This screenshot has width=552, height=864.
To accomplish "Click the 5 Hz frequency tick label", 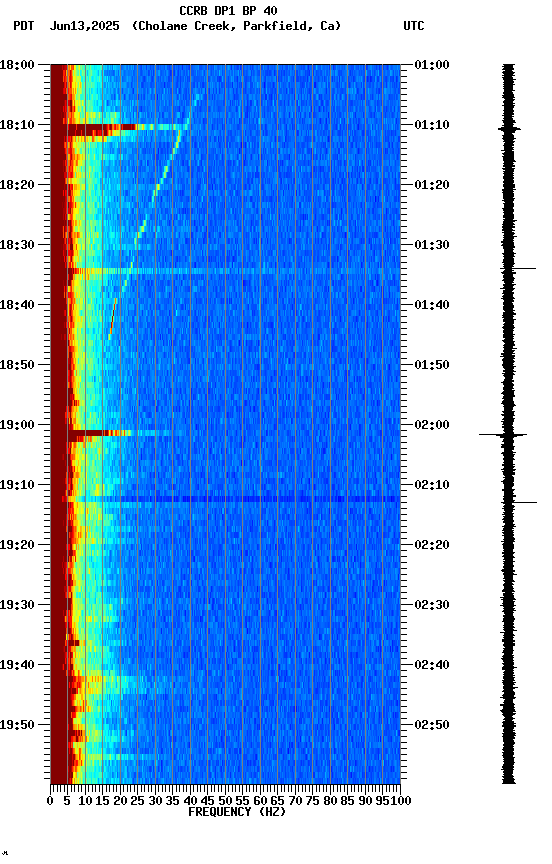I will 67,801.
